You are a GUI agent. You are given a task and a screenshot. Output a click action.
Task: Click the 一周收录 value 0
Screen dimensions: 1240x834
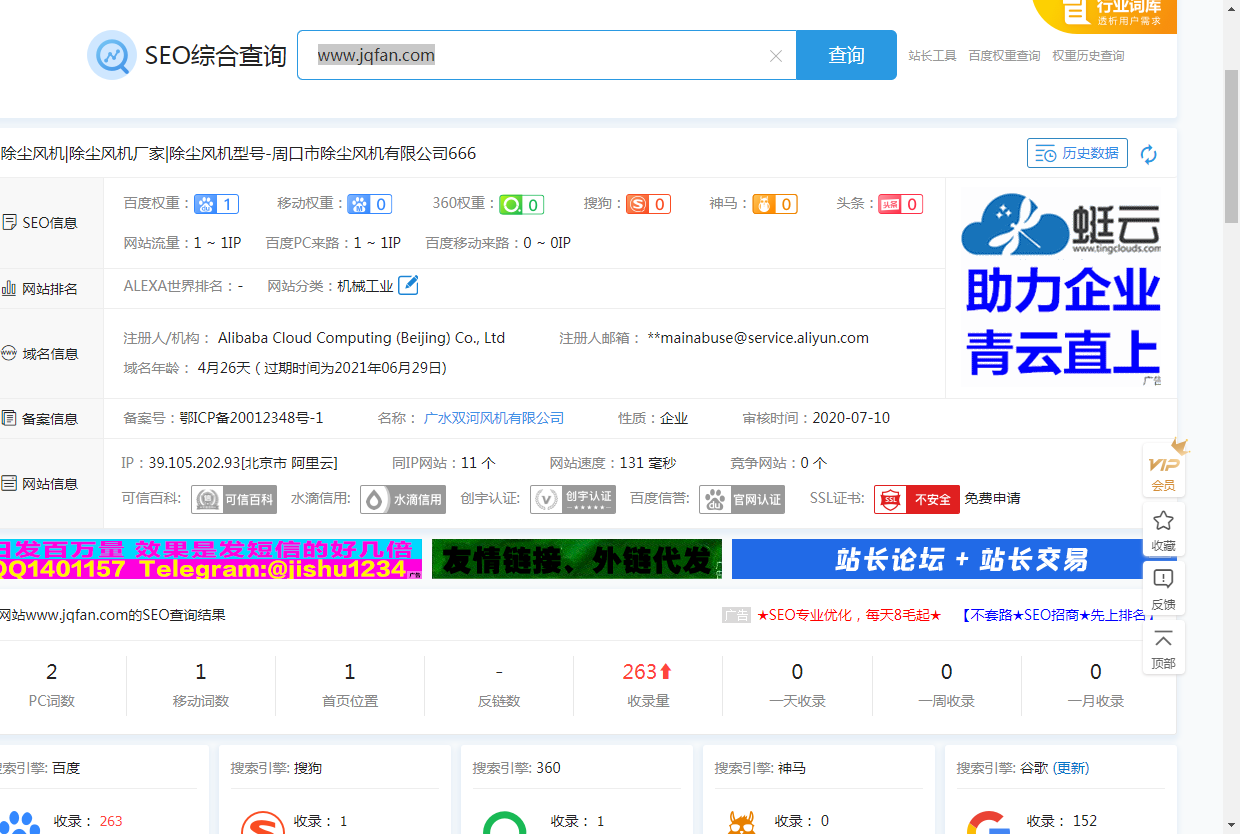coord(947,672)
